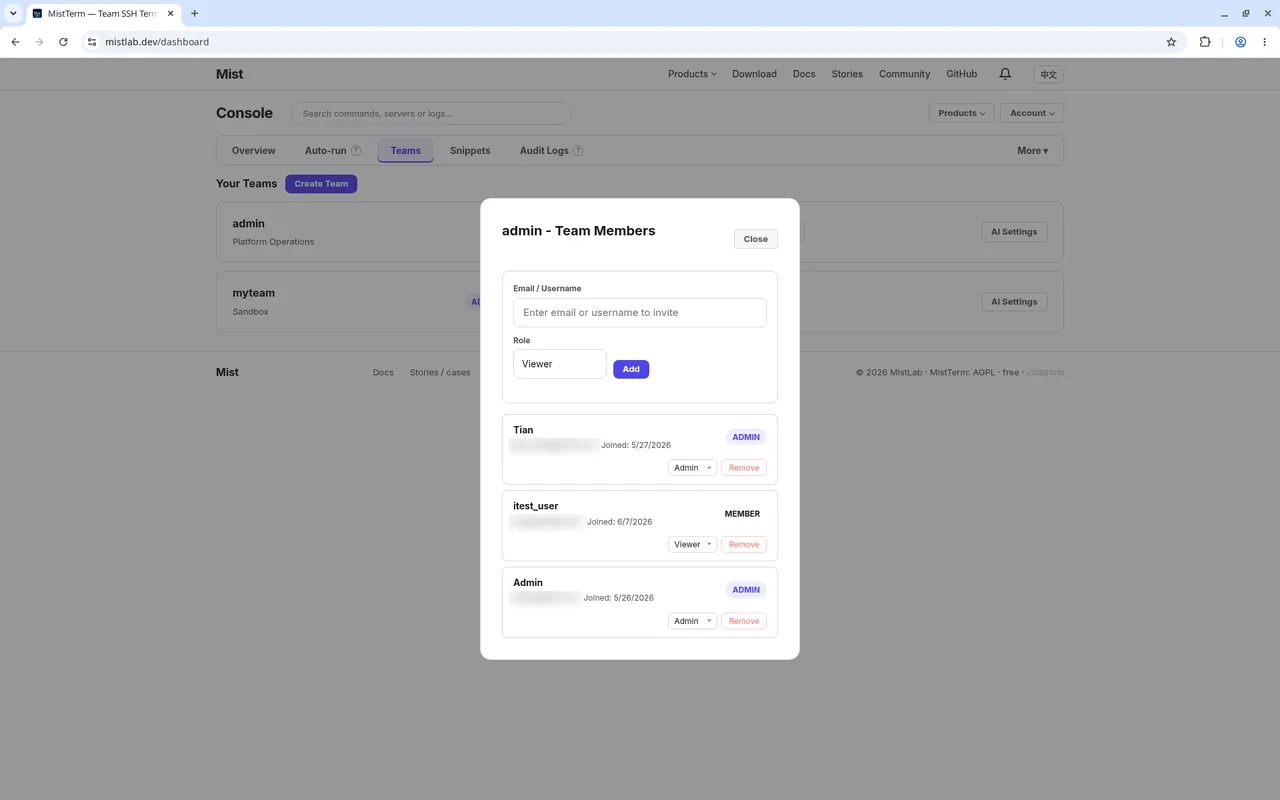Image resolution: width=1280 pixels, height=800 pixels.
Task: Open AI Settings for myteam
Action: point(1014,302)
